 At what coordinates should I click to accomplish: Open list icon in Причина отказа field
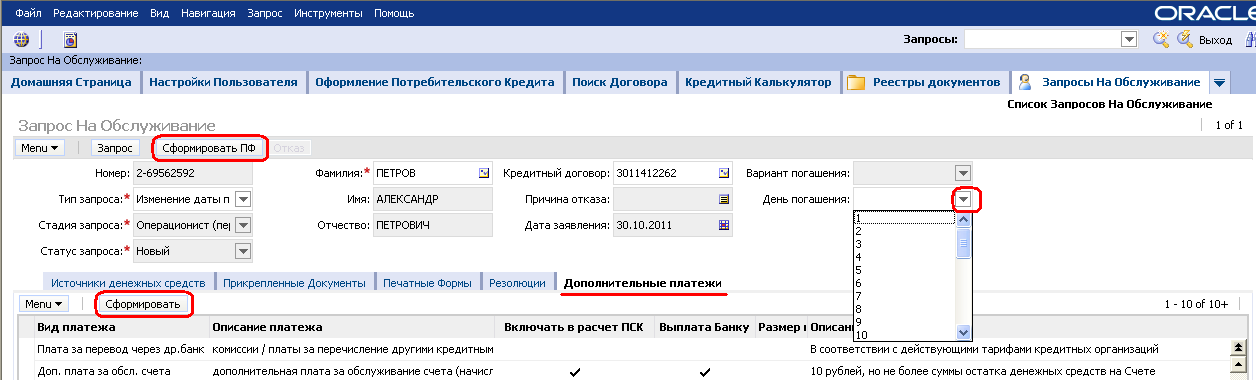tap(725, 199)
